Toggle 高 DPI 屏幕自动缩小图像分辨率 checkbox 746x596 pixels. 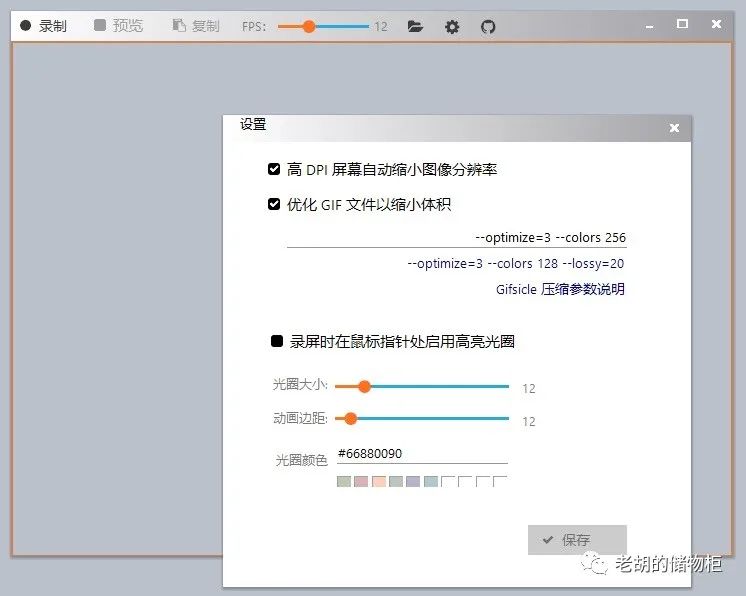tap(274, 169)
